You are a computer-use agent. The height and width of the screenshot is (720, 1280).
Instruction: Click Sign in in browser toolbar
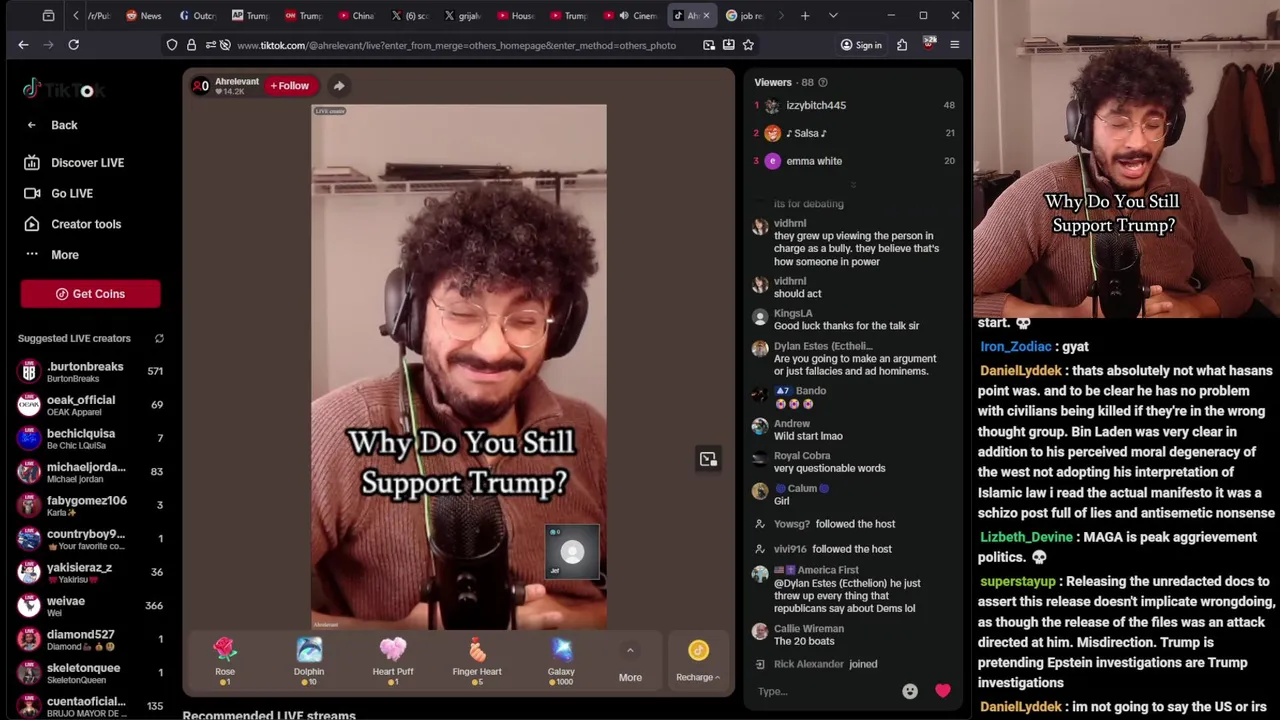pos(861,45)
